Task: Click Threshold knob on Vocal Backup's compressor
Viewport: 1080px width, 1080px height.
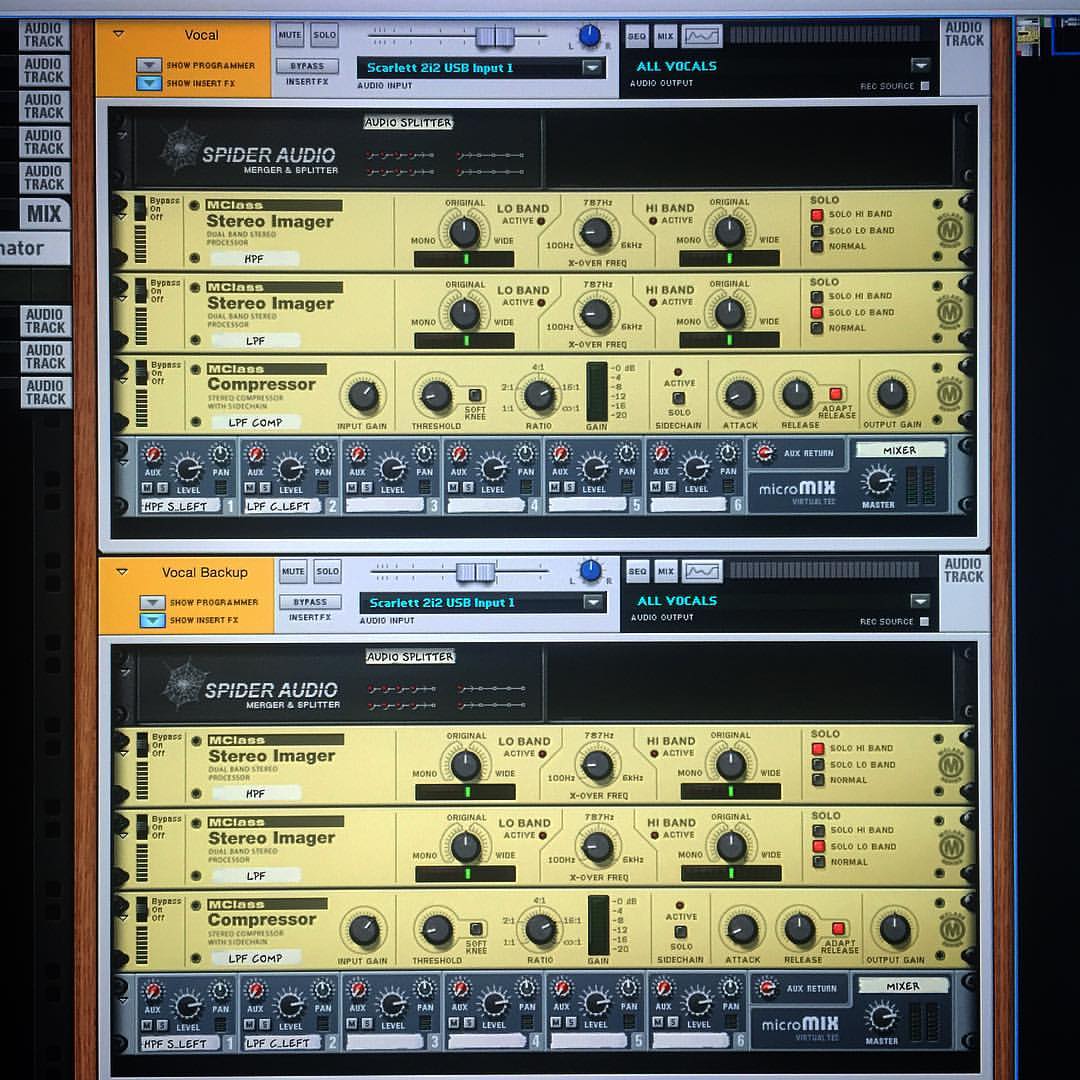Action: point(437,931)
